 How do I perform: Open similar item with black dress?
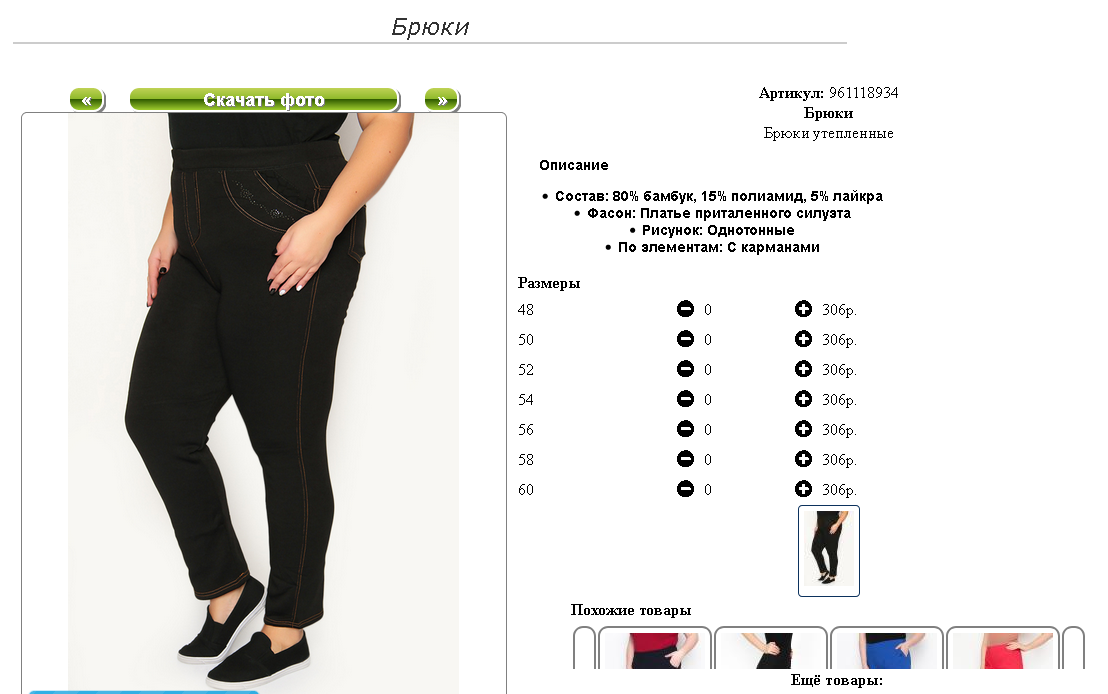(770, 650)
